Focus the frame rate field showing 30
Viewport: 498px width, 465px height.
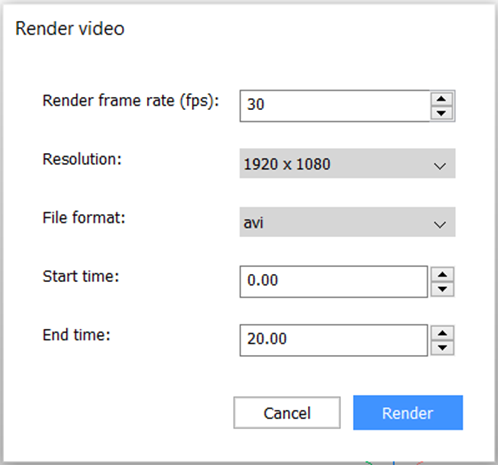point(335,106)
